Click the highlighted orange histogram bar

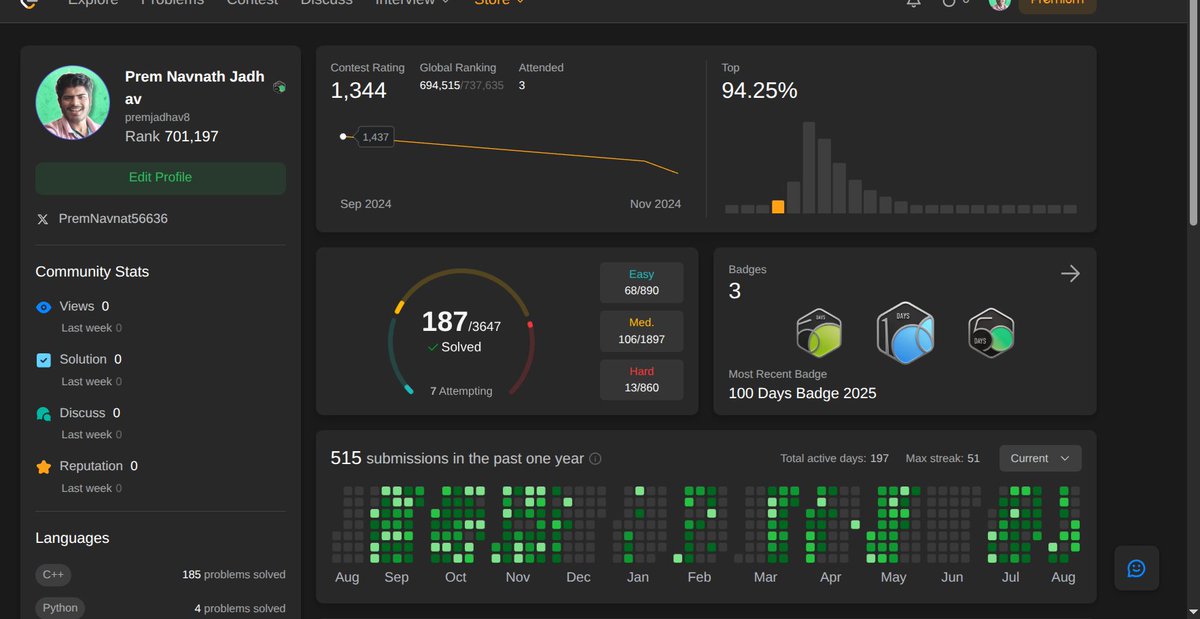[778, 206]
